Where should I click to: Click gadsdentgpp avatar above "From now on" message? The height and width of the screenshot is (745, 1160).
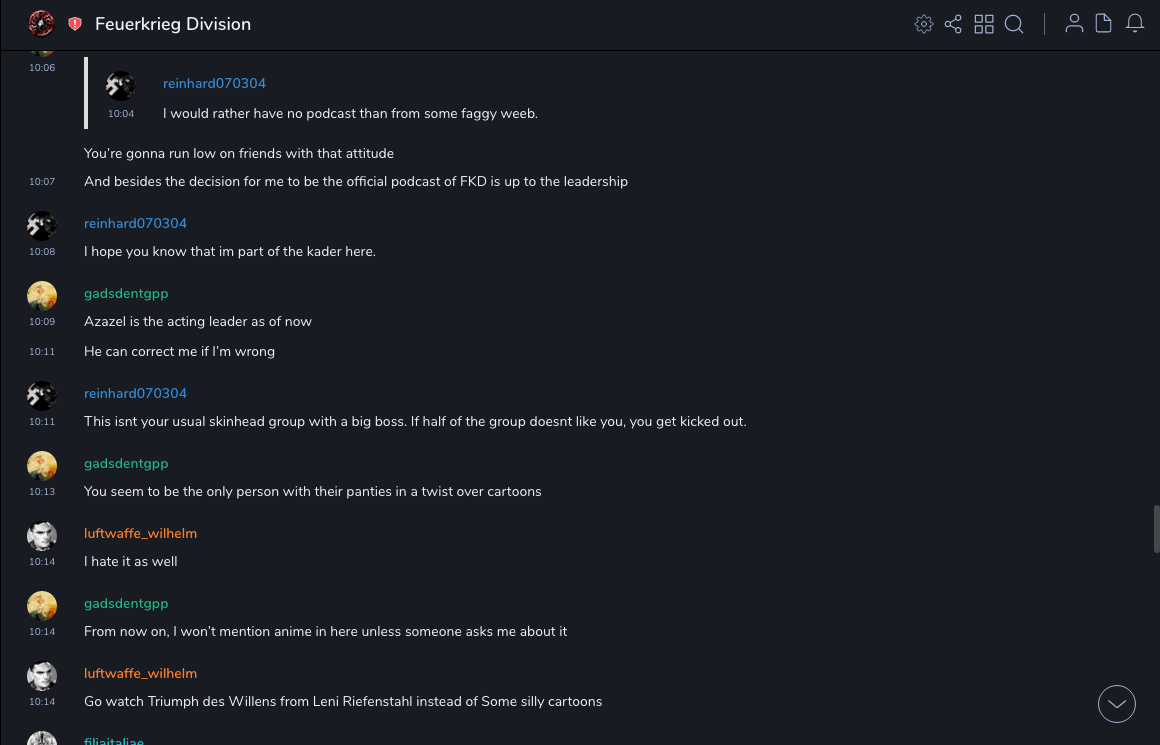point(42,606)
